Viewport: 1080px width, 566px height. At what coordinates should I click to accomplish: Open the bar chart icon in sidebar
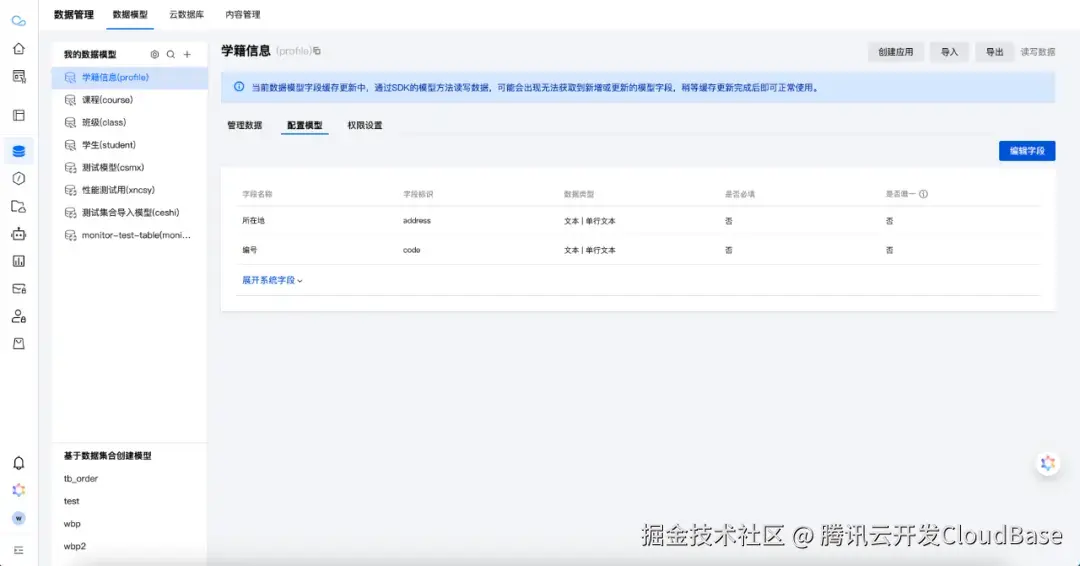pos(19,261)
